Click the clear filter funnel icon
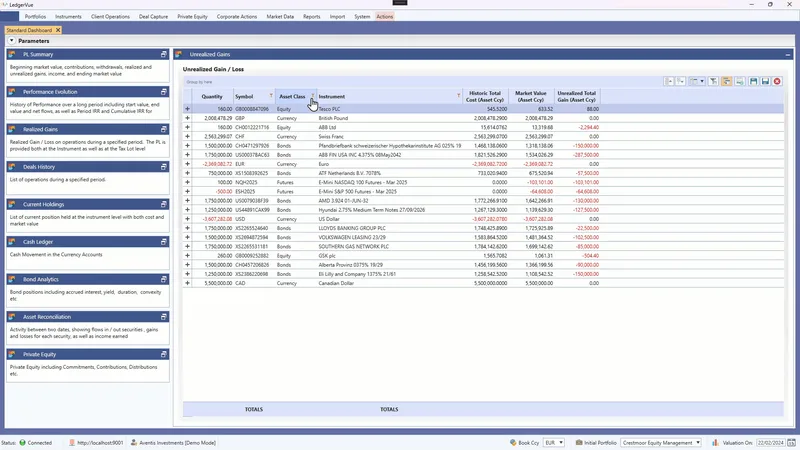The height and width of the screenshot is (450, 800). point(713,82)
